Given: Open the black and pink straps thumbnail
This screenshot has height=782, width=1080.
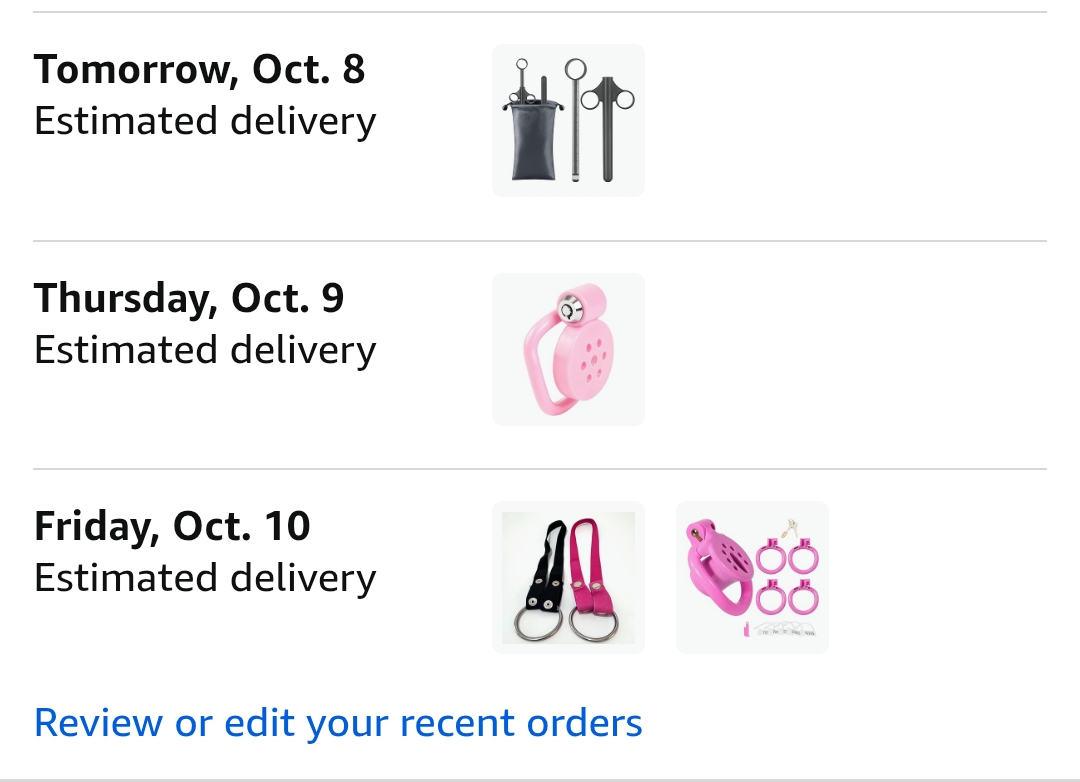Looking at the screenshot, I should click(x=568, y=577).
